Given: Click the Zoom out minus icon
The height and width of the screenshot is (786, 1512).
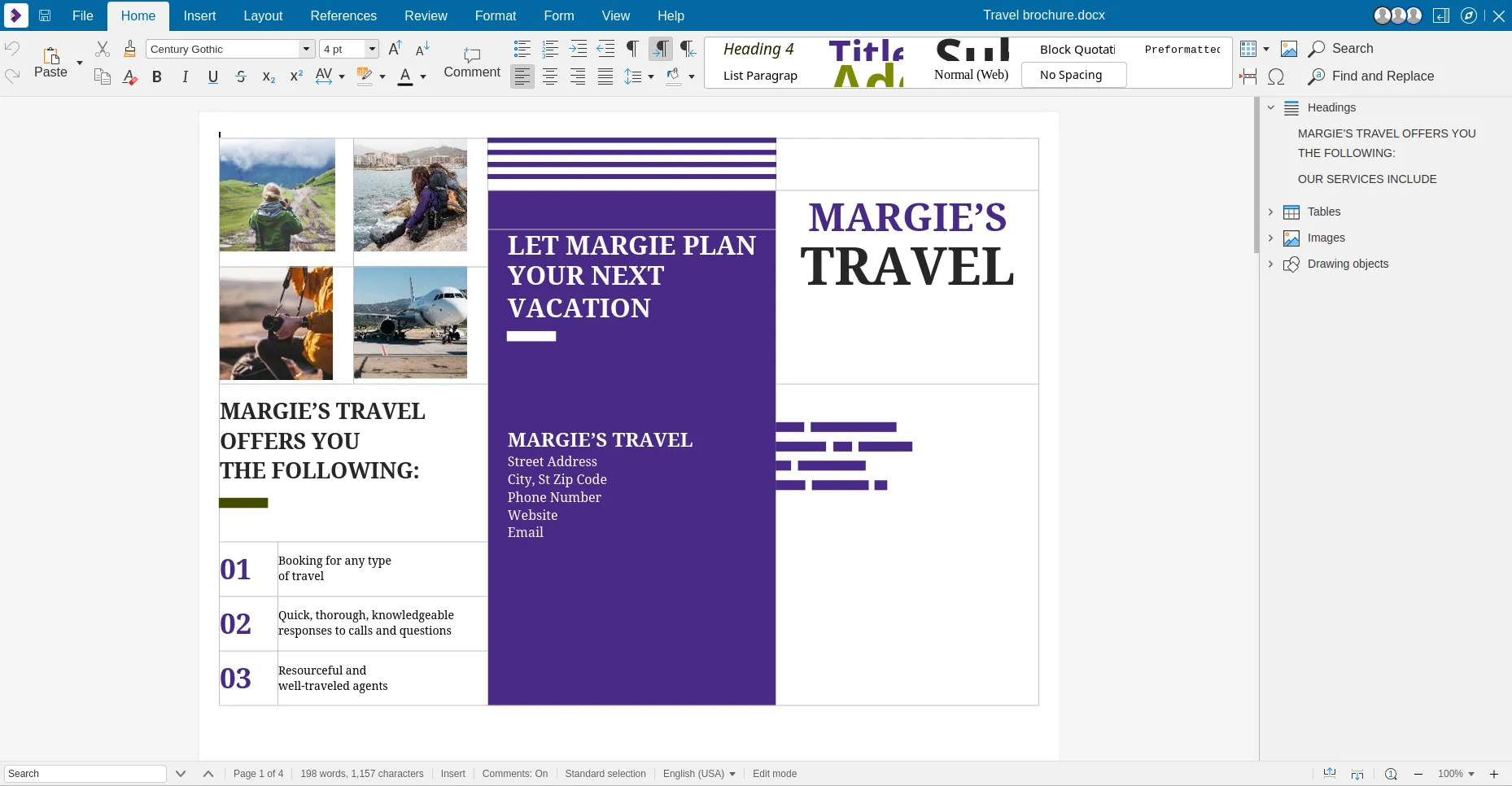Looking at the screenshot, I should tap(1418, 774).
